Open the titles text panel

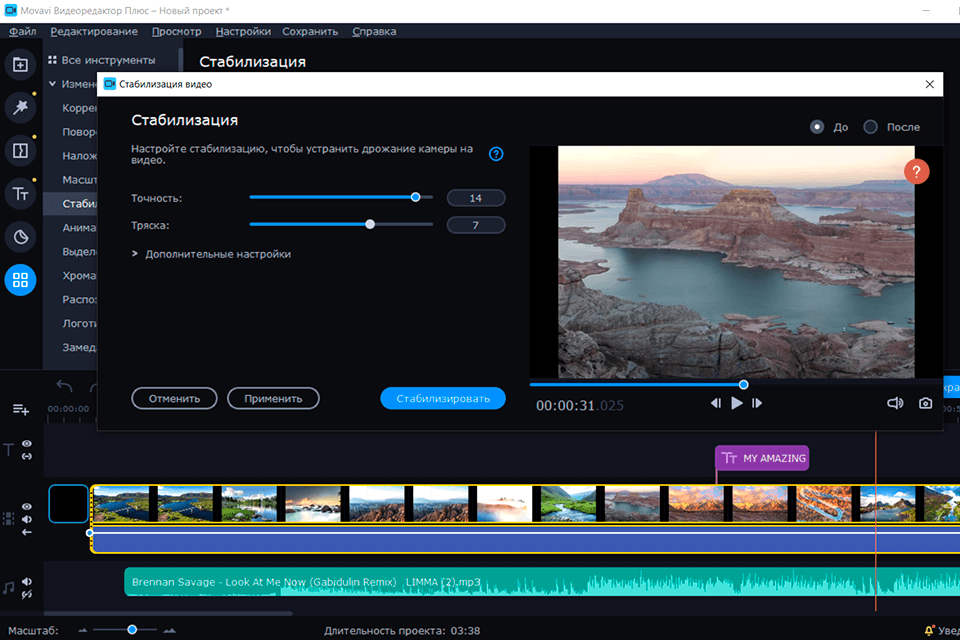pyautogui.click(x=20, y=194)
